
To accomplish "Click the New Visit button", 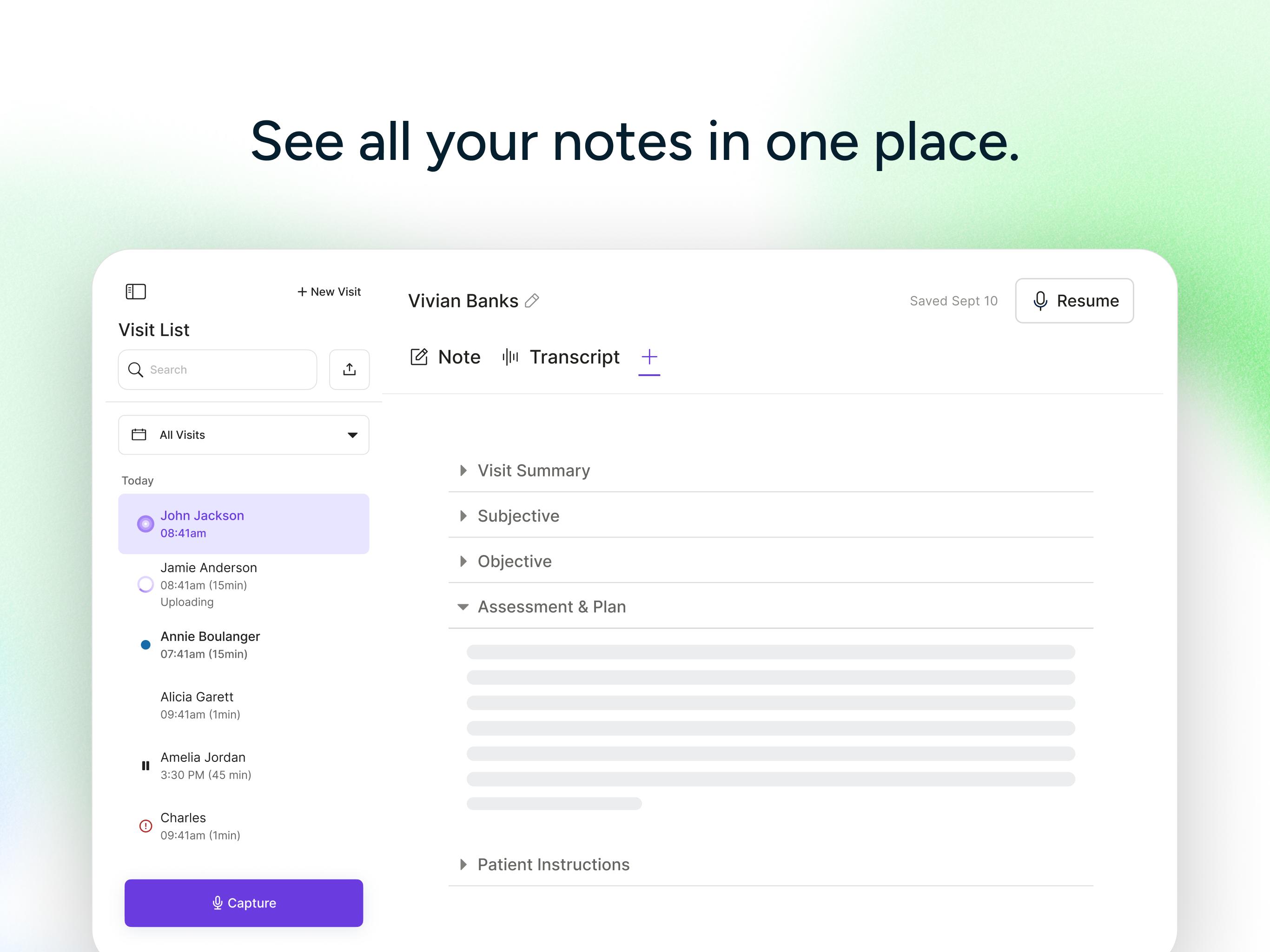I will [x=328, y=291].
